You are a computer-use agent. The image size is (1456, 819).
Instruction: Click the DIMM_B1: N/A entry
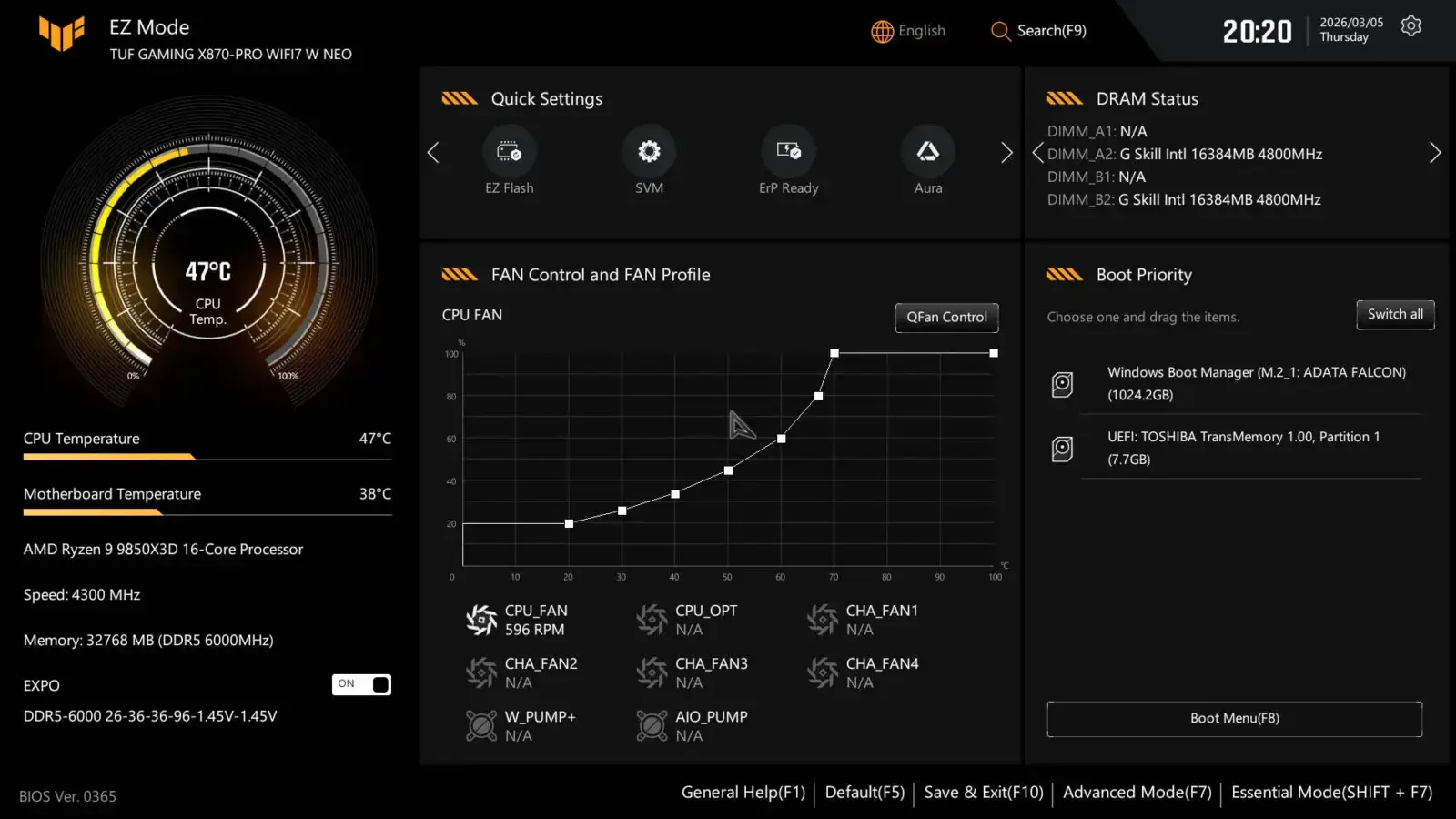tap(1097, 177)
